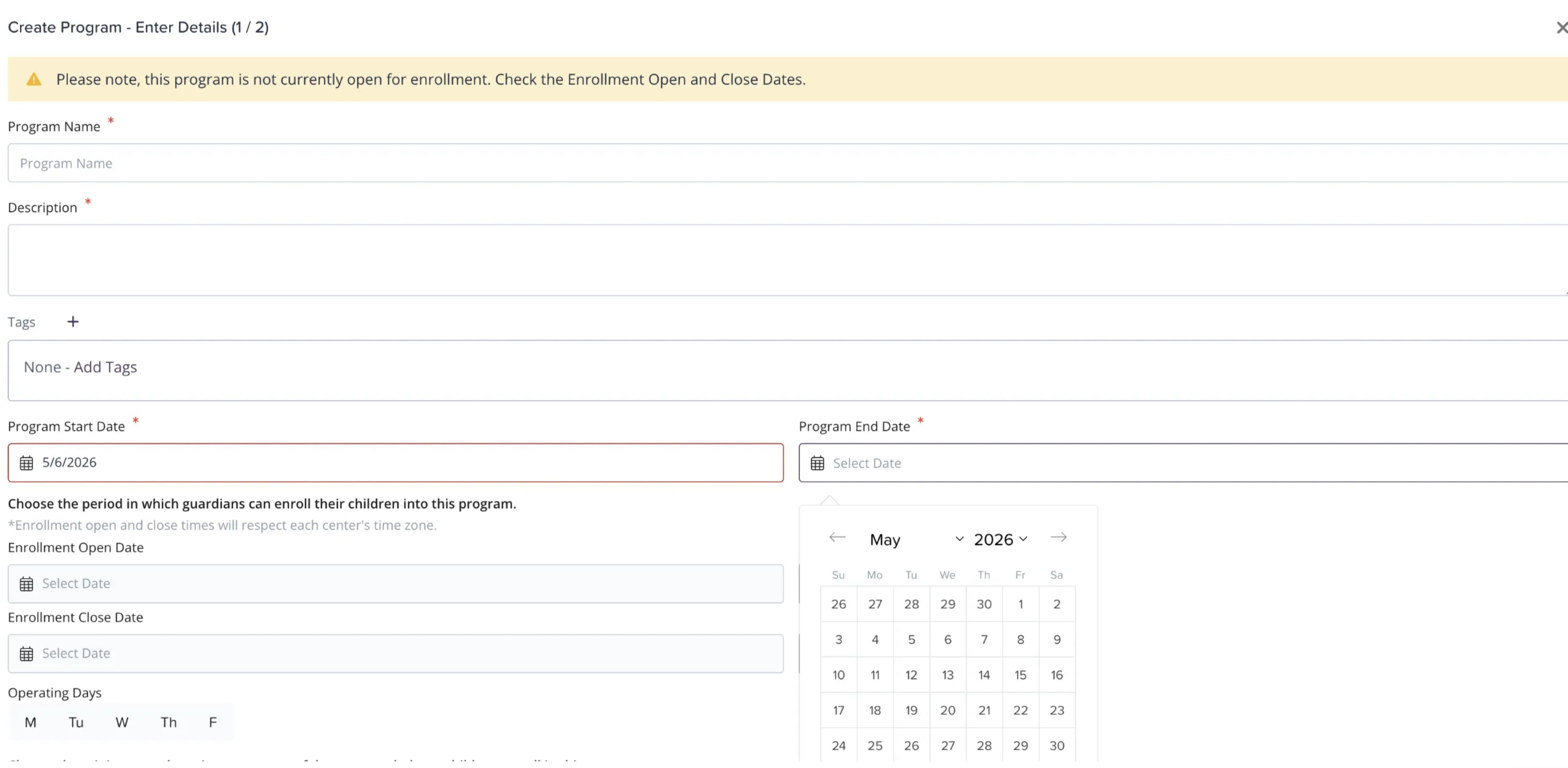Toggle Thursday operating day
The width and height of the screenshot is (1568, 768).
pos(169,722)
